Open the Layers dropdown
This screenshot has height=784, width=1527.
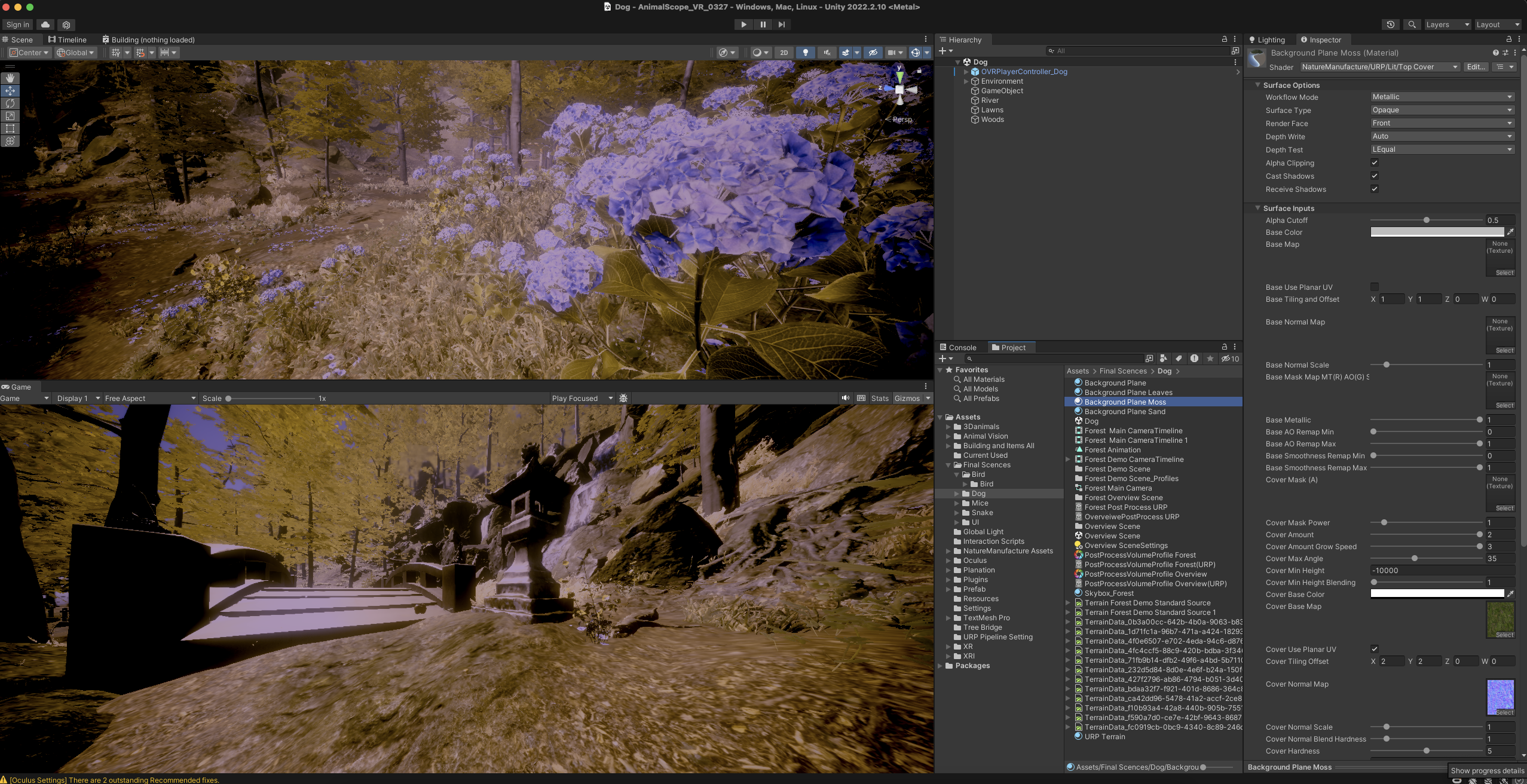point(1446,24)
